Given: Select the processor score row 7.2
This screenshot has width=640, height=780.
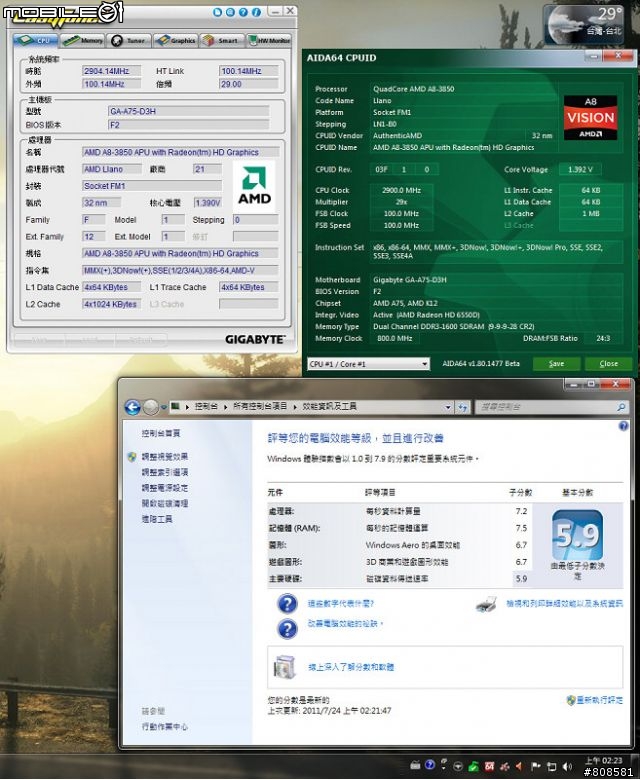Looking at the screenshot, I should click(399, 511).
